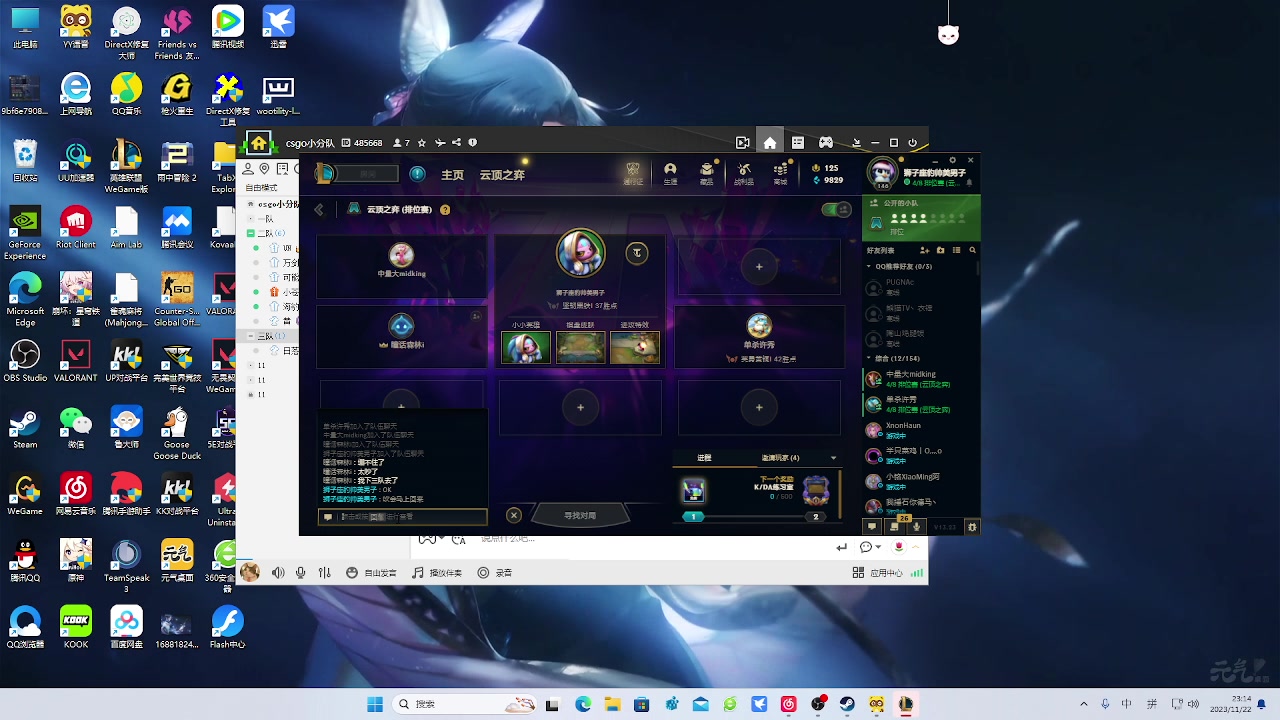The height and width of the screenshot is (720, 1280).
Task: Favorite the YY channel with star icon
Action: 422,143
